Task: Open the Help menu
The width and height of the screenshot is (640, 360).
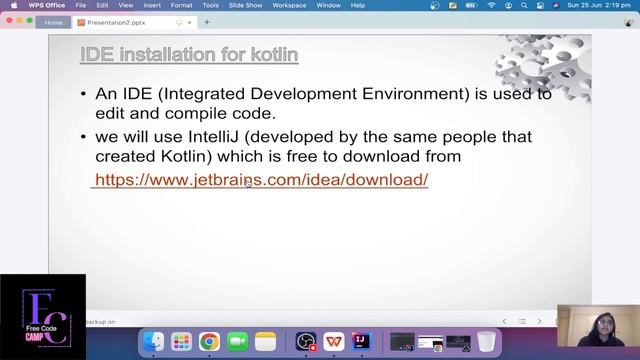Action: pos(358,5)
